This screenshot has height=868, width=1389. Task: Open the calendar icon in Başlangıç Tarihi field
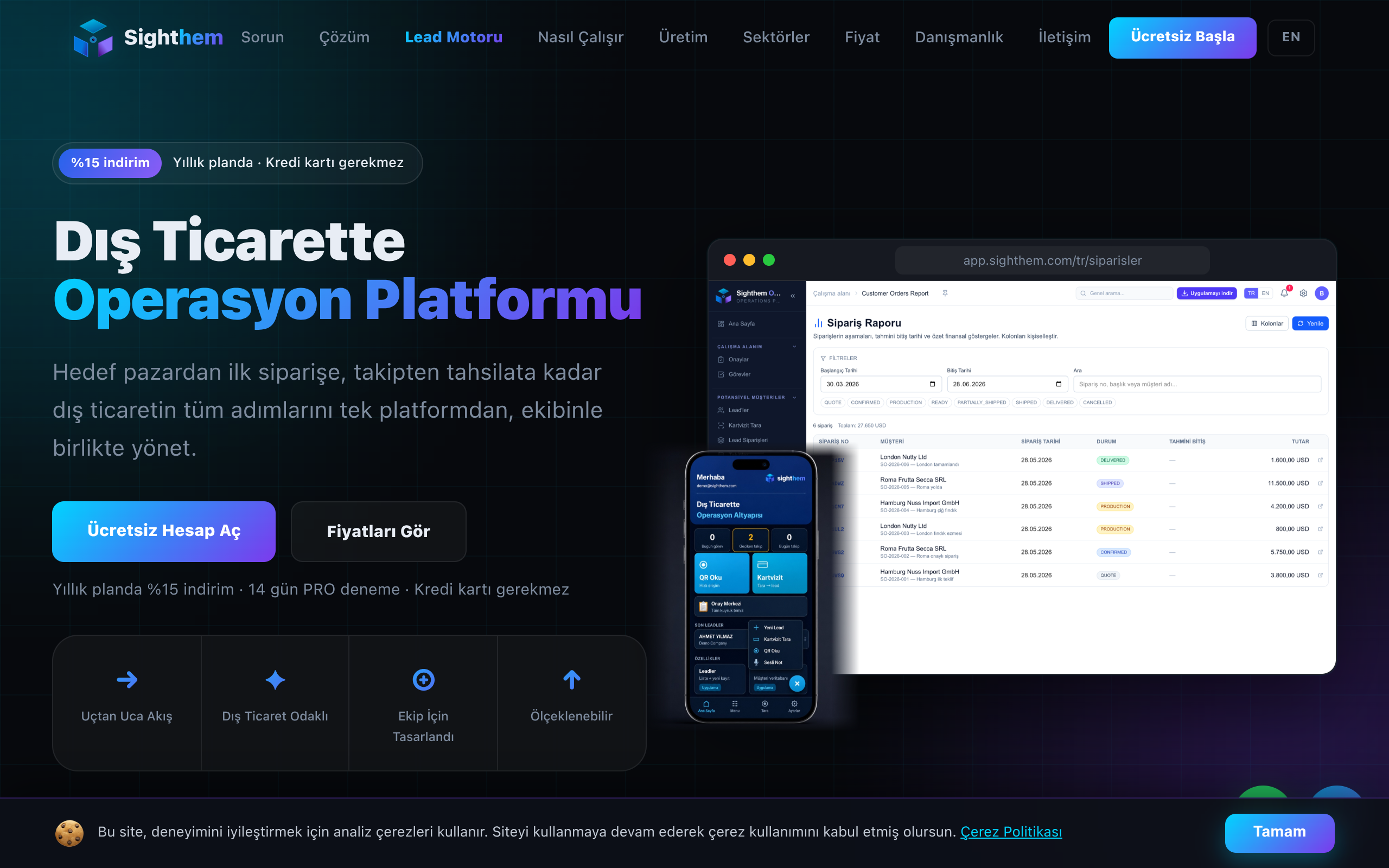pos(932,384)
